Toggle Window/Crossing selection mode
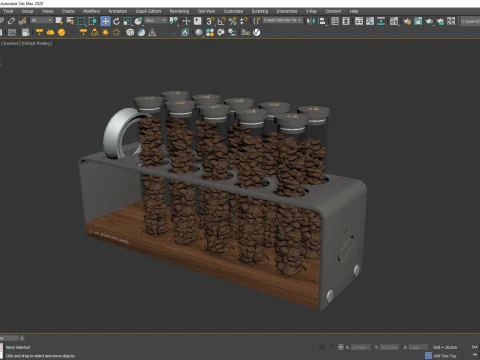The image size is (480, 360). point(92,21)
